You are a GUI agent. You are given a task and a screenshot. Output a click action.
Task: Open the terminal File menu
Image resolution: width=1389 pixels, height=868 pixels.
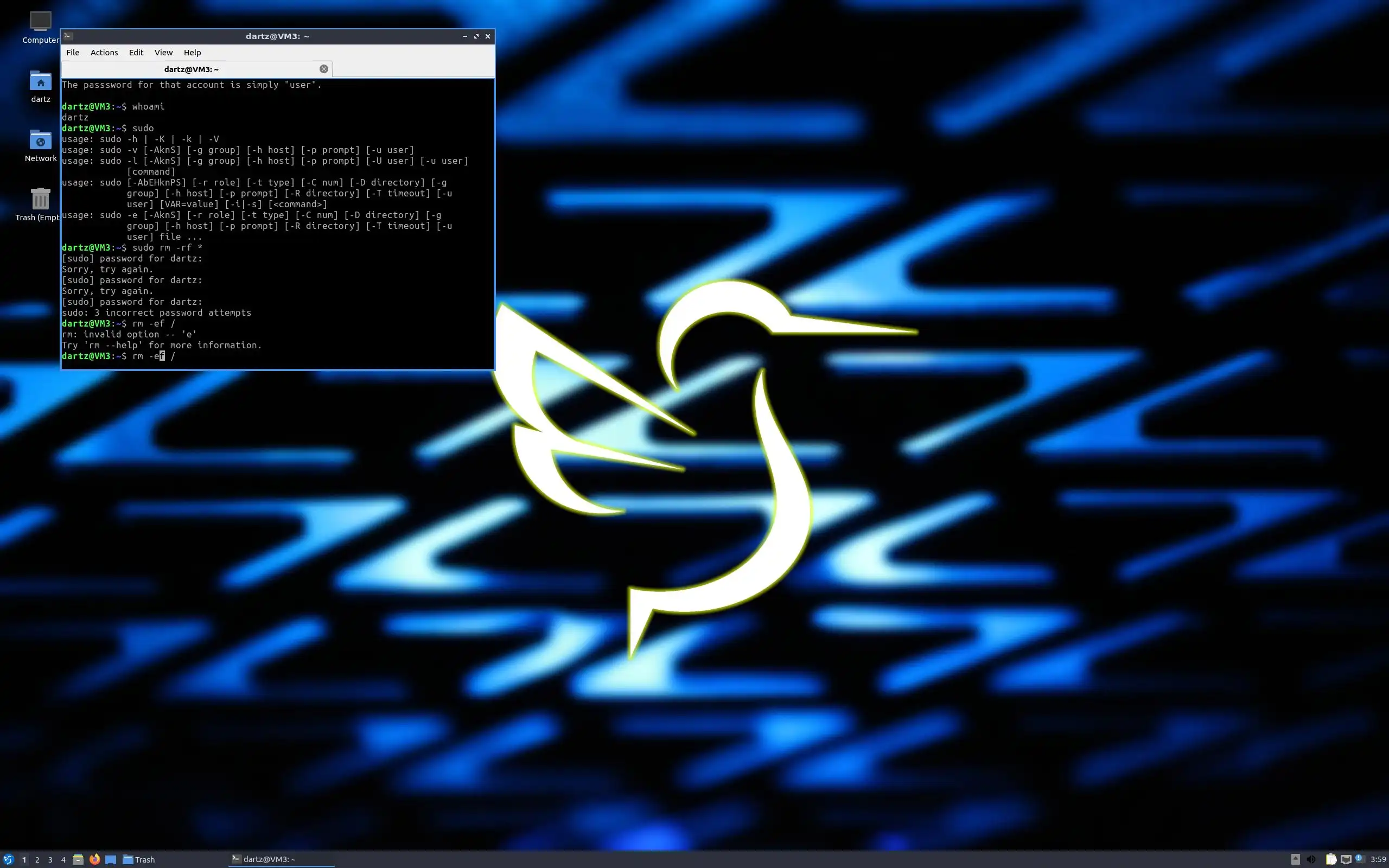[x=73, y=52]
